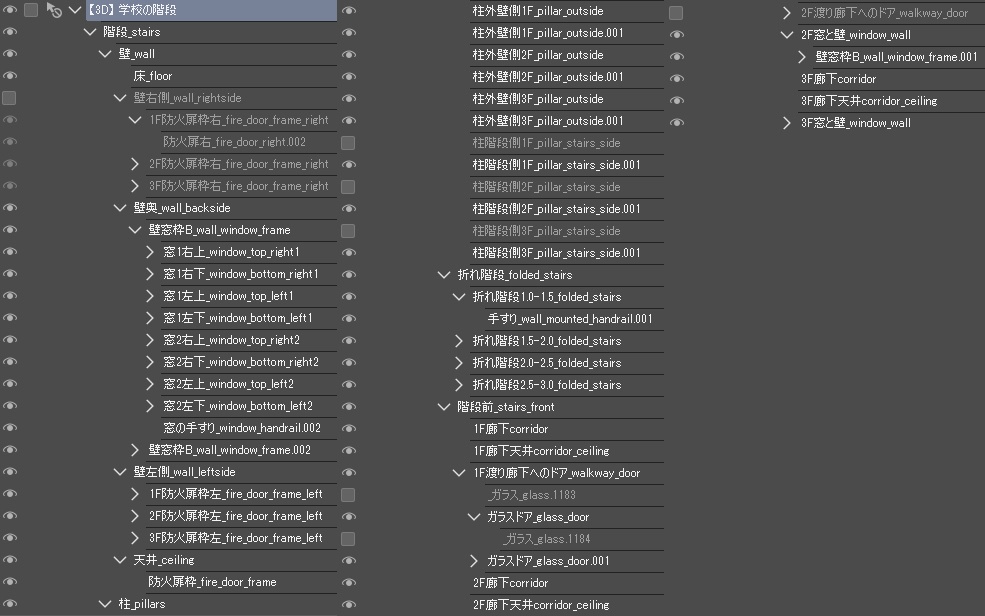Expand 折れ階段2.5-3.0_folded_stairs node

click(x=459, y=384)
